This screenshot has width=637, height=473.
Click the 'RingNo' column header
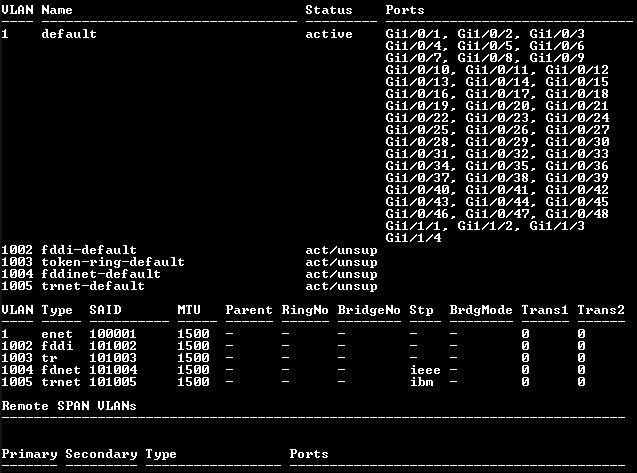coord(305,310)
